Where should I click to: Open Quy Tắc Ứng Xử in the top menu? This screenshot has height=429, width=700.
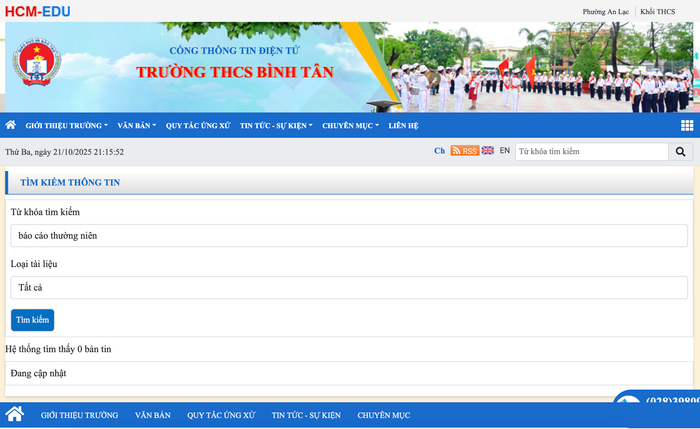tap(198, 126)
